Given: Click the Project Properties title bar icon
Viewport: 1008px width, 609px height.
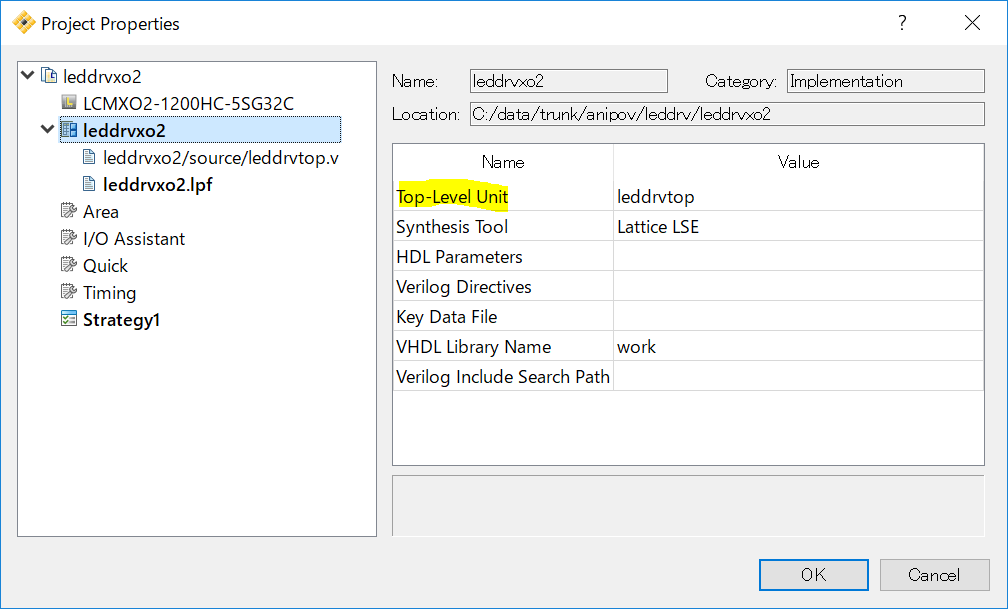Looking at the screenshot, I should click(23, 23).
